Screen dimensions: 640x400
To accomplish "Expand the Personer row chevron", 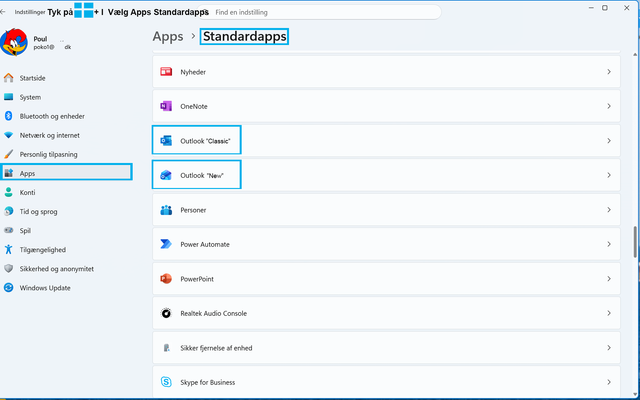I will click(x=609, y=210).
